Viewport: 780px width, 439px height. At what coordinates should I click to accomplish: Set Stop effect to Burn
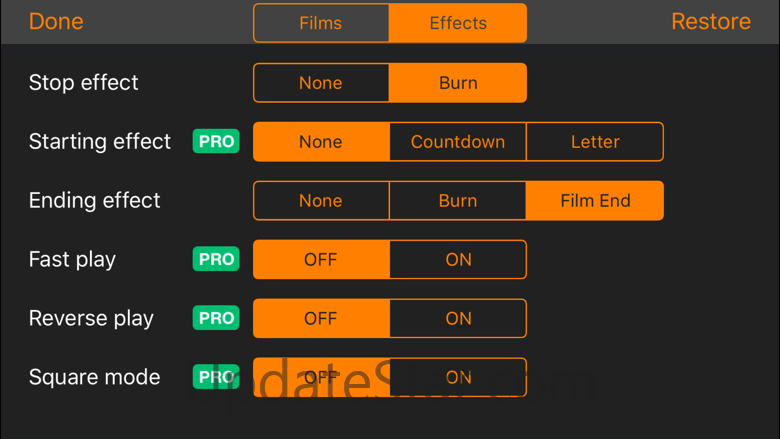pos(458,83)
